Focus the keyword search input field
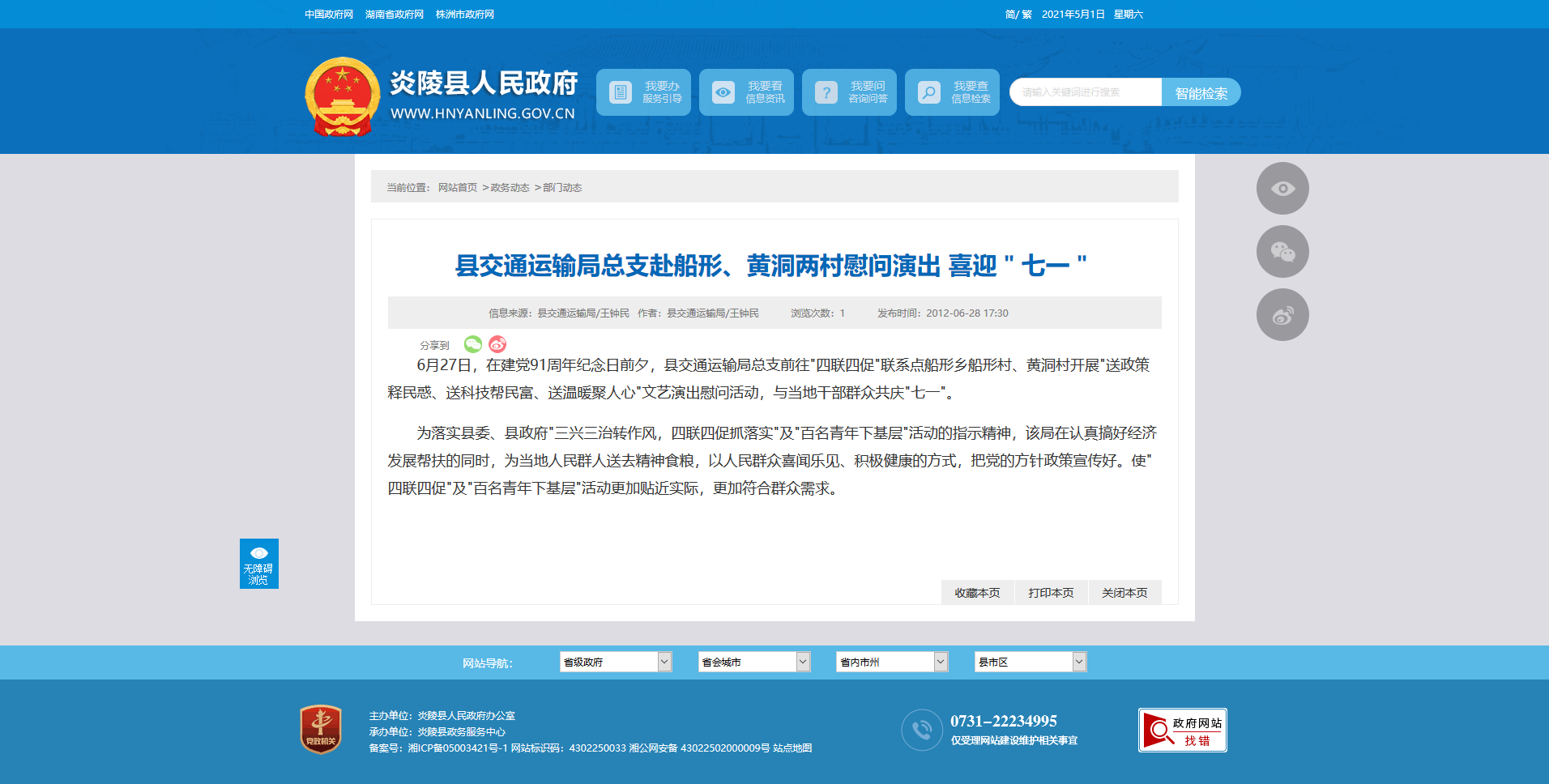Screen dimensions: 1549x784 tap(1086, 92)
